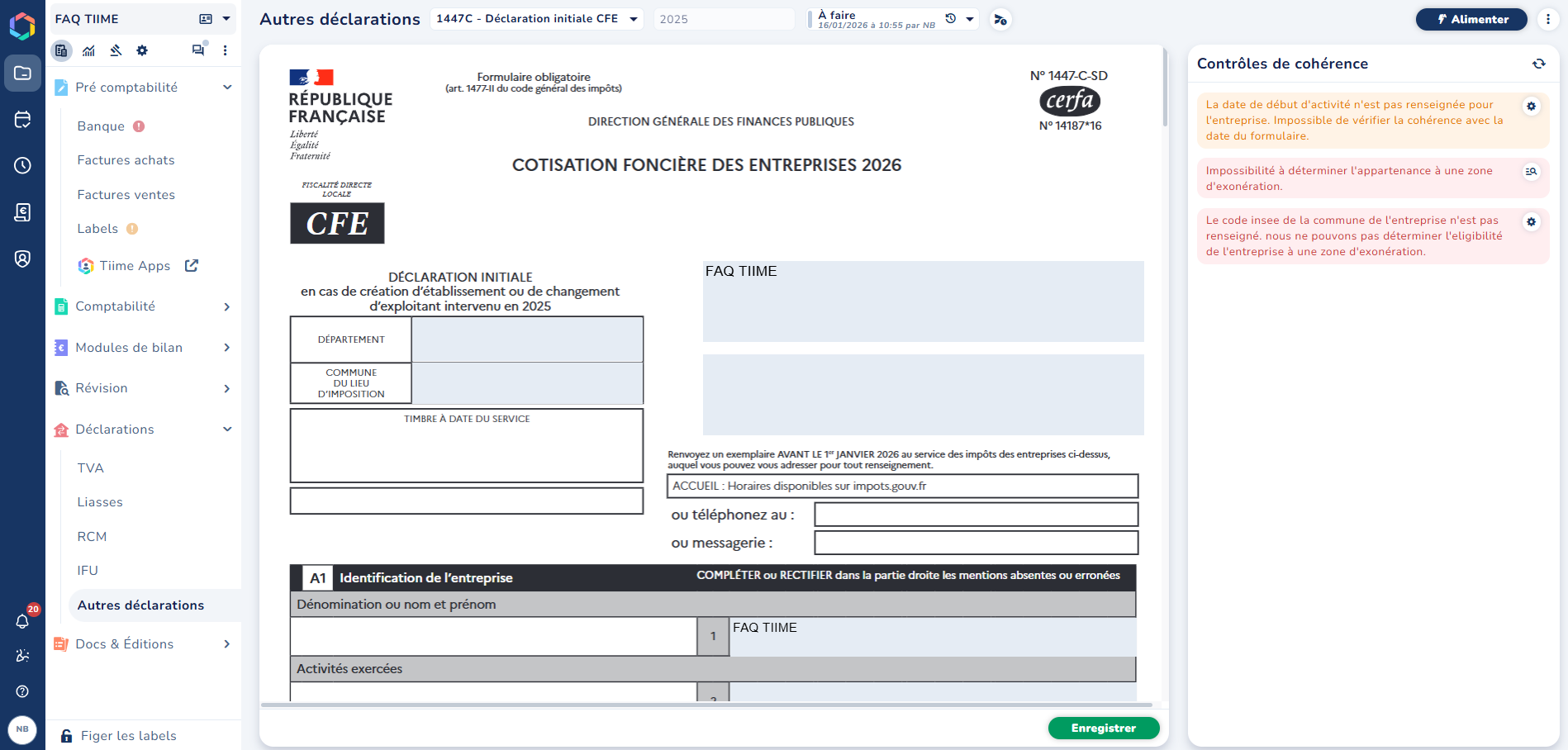Select Autres déclarations in sidebar
Viewport: 1568px width, 750px height.
pos(140,605)
